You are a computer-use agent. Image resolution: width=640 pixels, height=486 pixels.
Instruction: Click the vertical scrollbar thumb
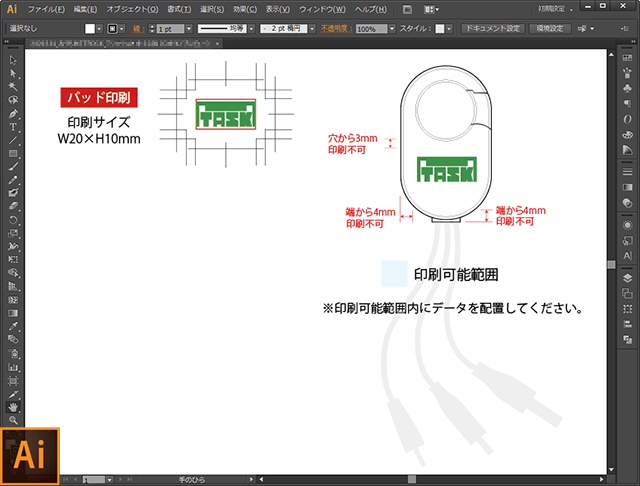(611, 264)
